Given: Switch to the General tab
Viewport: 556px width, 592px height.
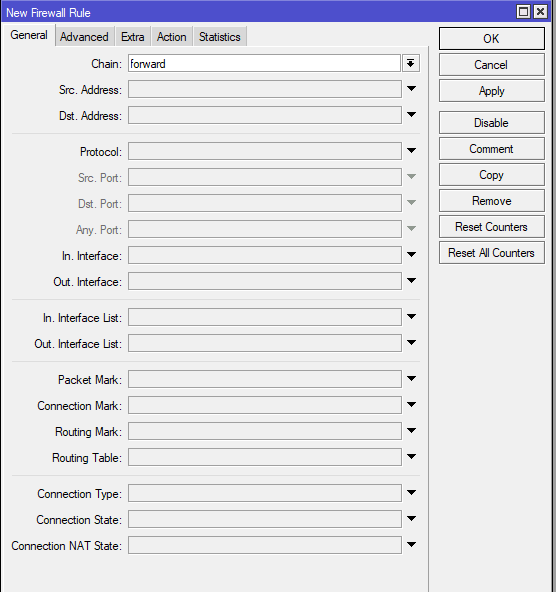Looking at the screenshot, I should [29, 35].
